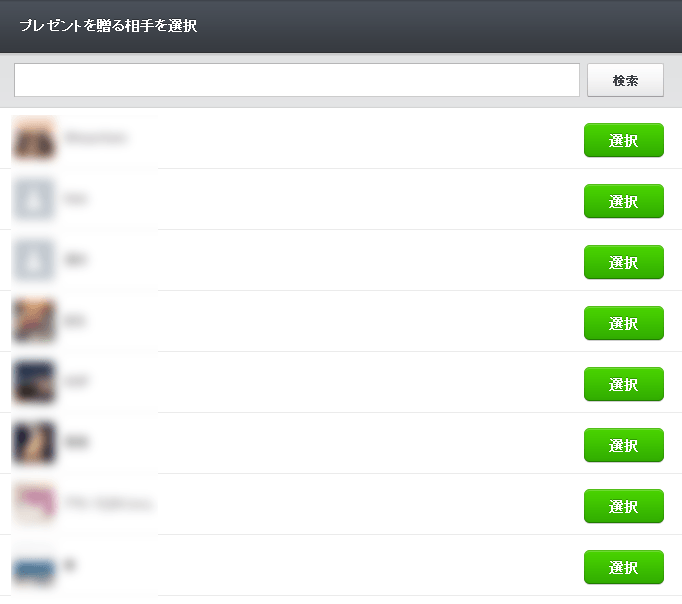
Task: Click the friend search text field
Action: pyautogui.click(x=297, y=80)
